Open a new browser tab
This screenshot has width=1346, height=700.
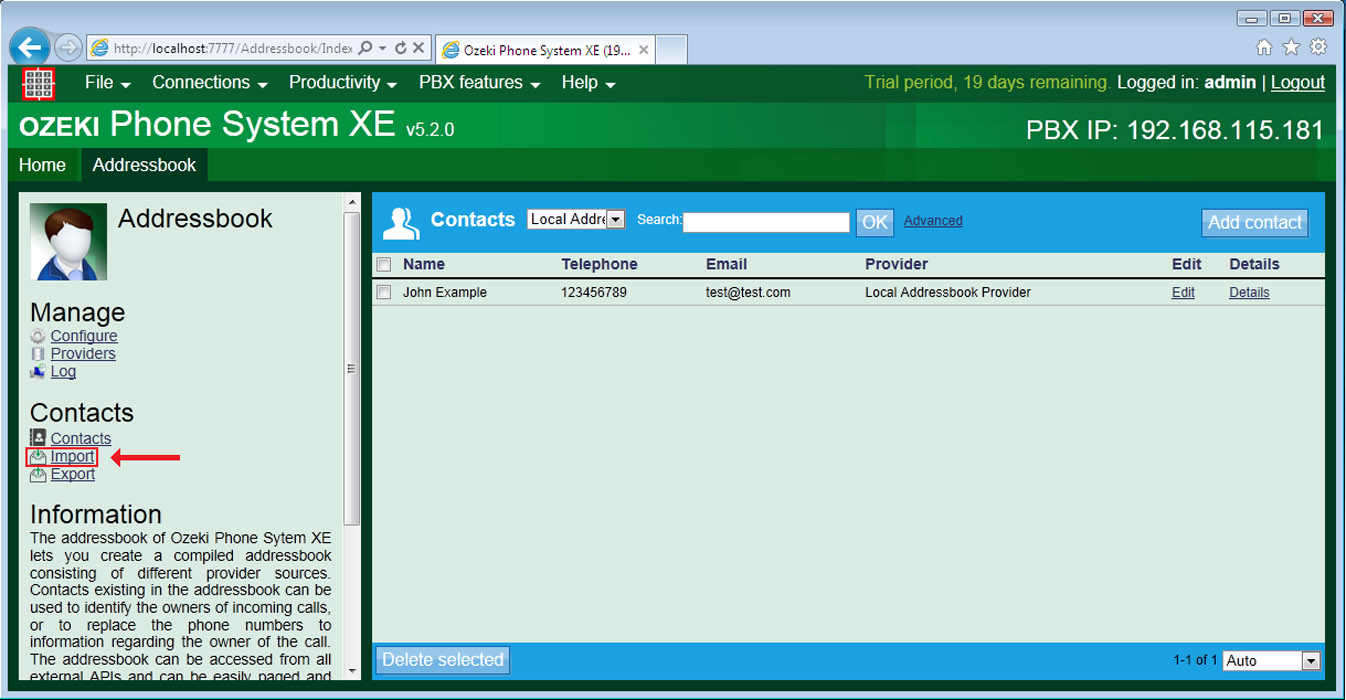[x=671, y=49]
